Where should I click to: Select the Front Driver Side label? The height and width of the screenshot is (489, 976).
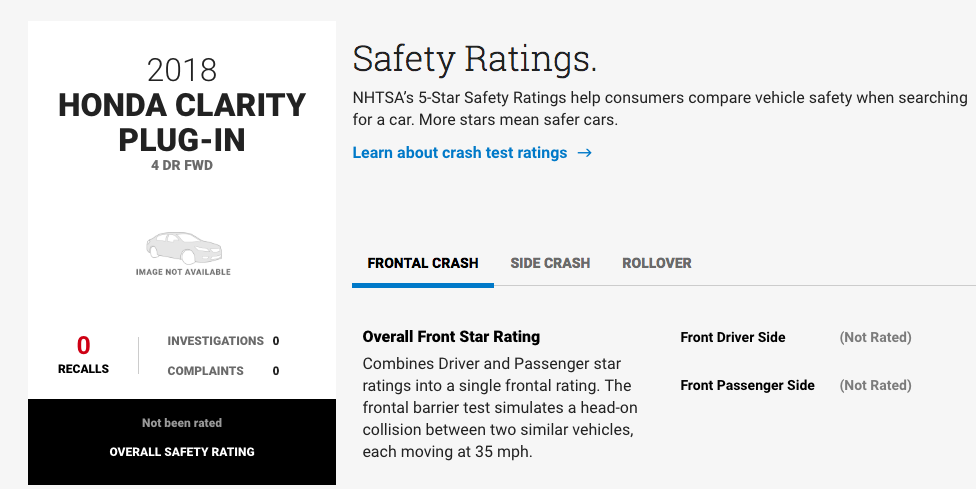tap(733, 337)
